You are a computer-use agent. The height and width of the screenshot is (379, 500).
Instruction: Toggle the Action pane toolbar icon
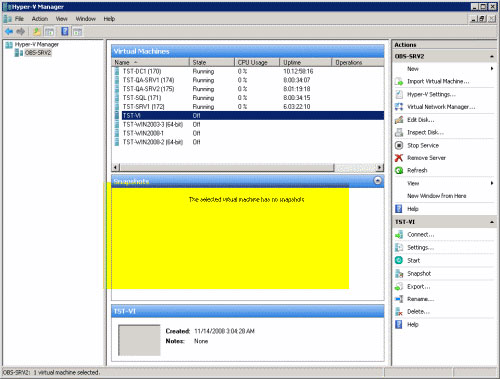pos(77,32)
